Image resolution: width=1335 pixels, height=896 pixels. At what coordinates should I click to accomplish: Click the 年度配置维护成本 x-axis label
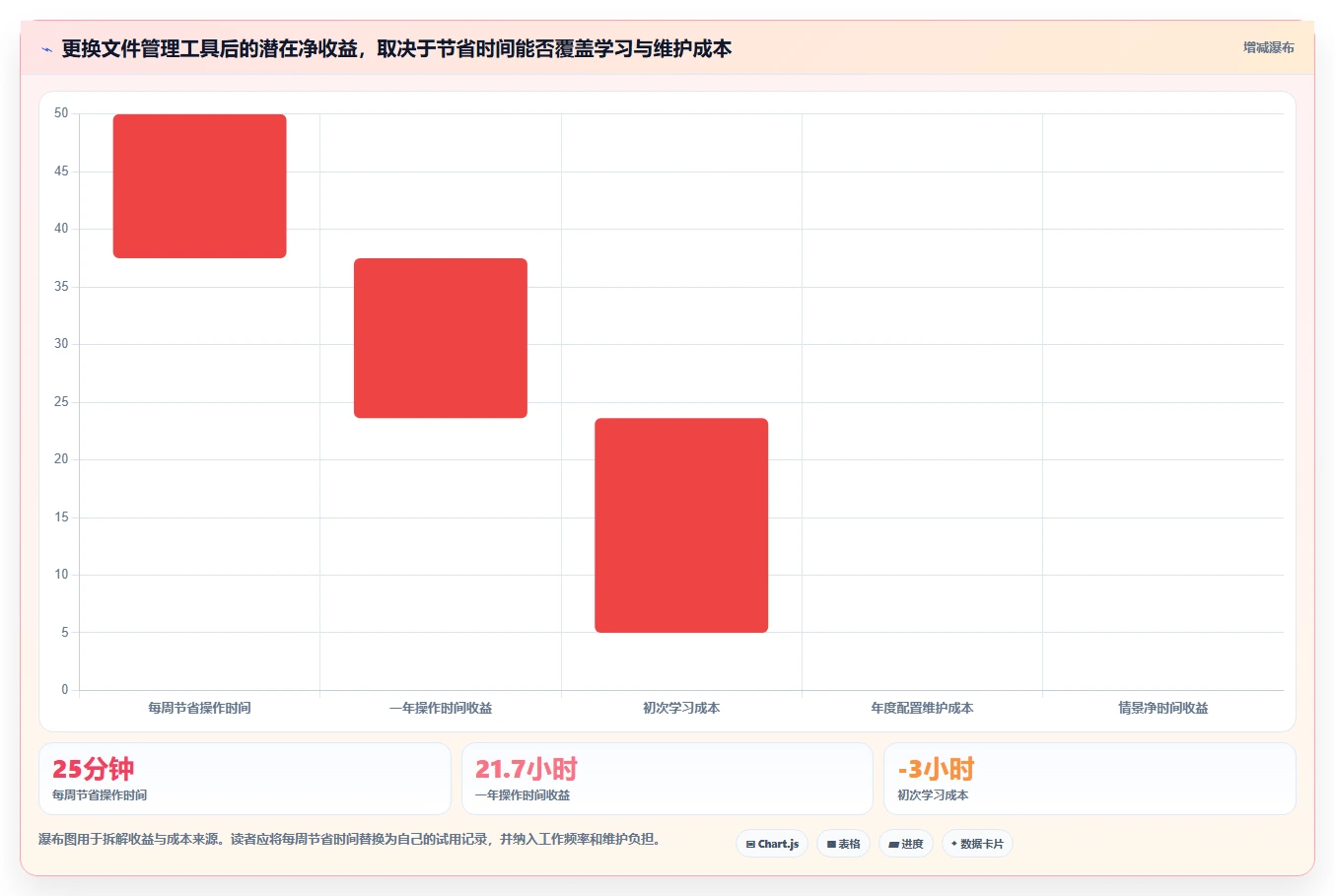922,708
